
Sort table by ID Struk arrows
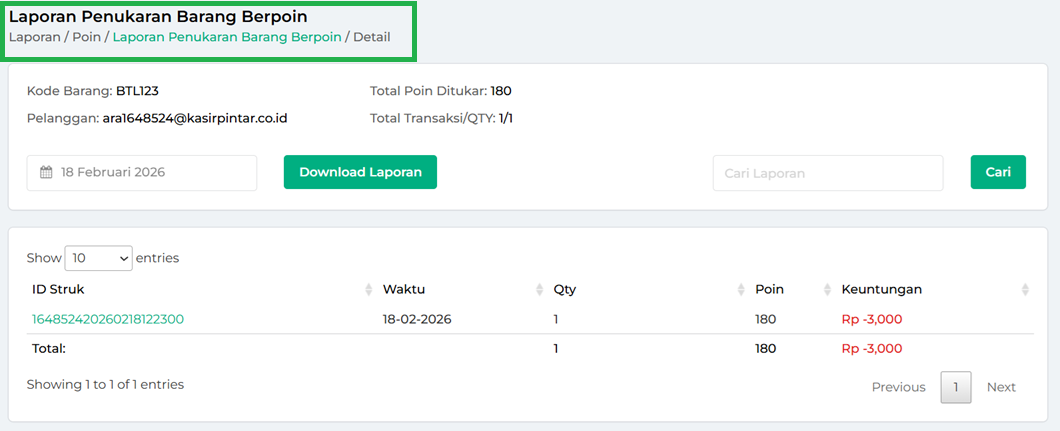point(368,290)
